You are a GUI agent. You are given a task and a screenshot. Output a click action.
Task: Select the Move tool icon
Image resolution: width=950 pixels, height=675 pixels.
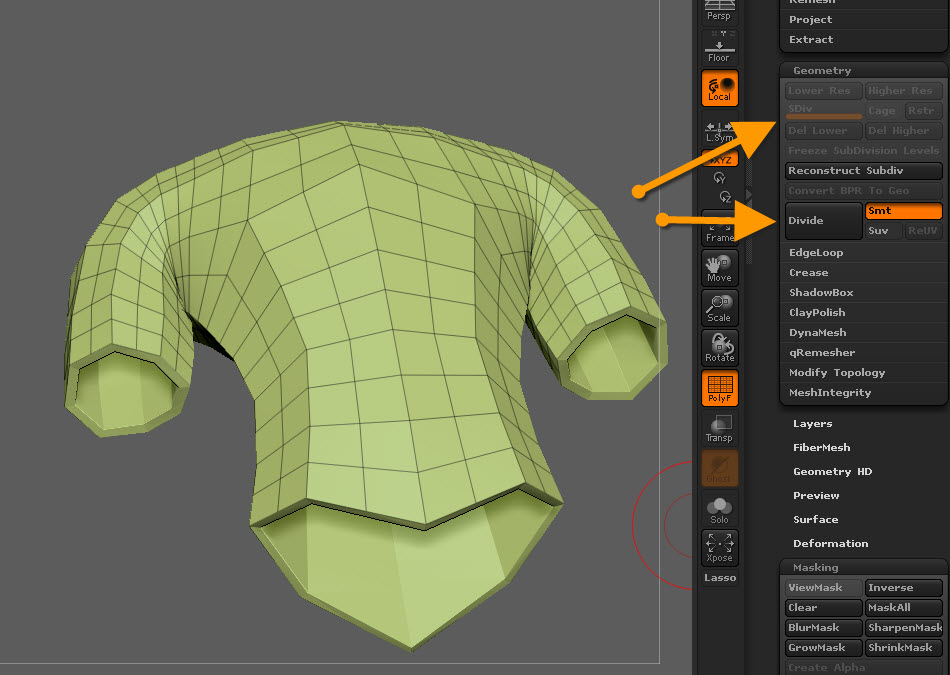pyautogui.click(x=719, y=267)
